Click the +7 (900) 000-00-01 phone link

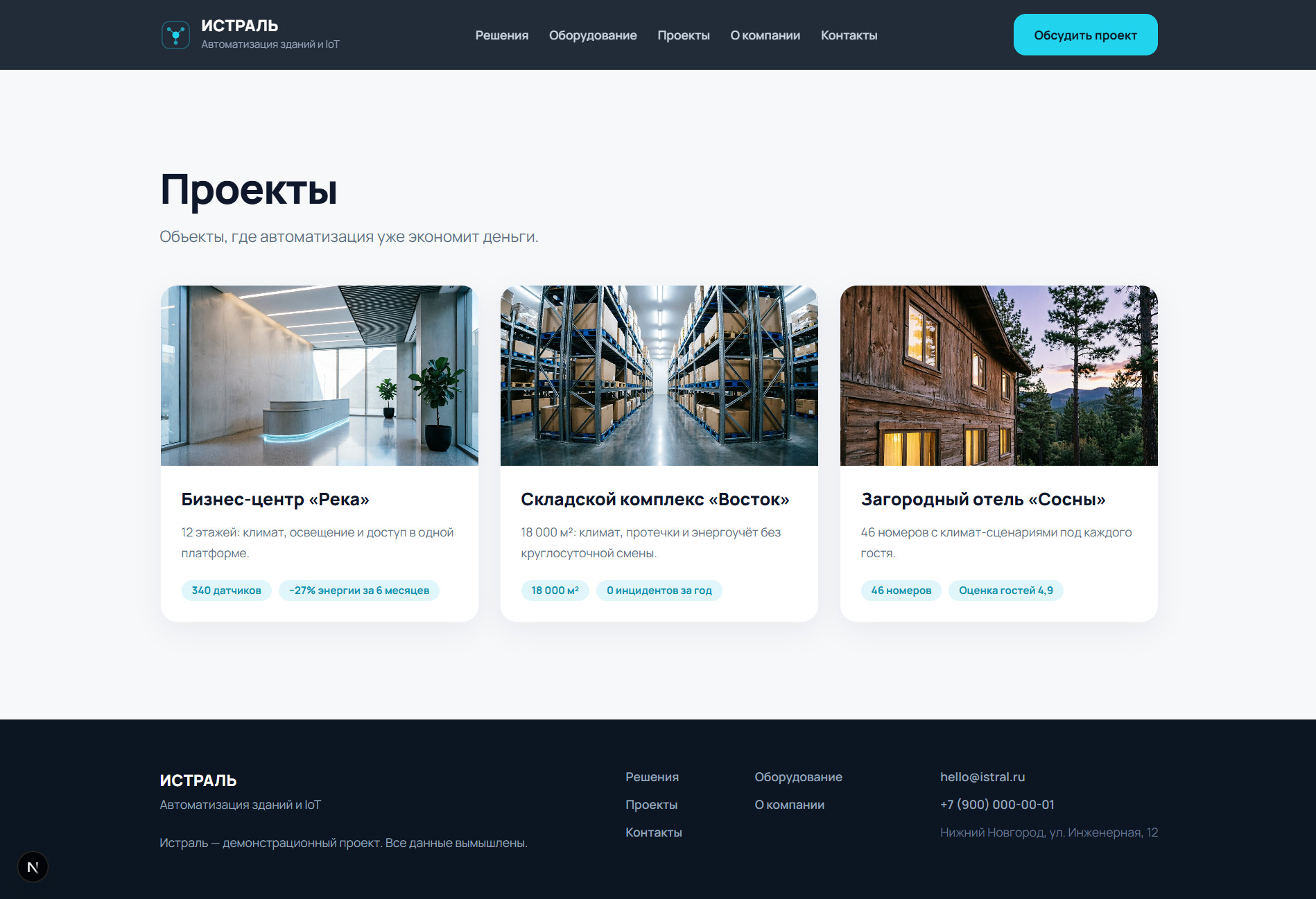pos(997,805)
